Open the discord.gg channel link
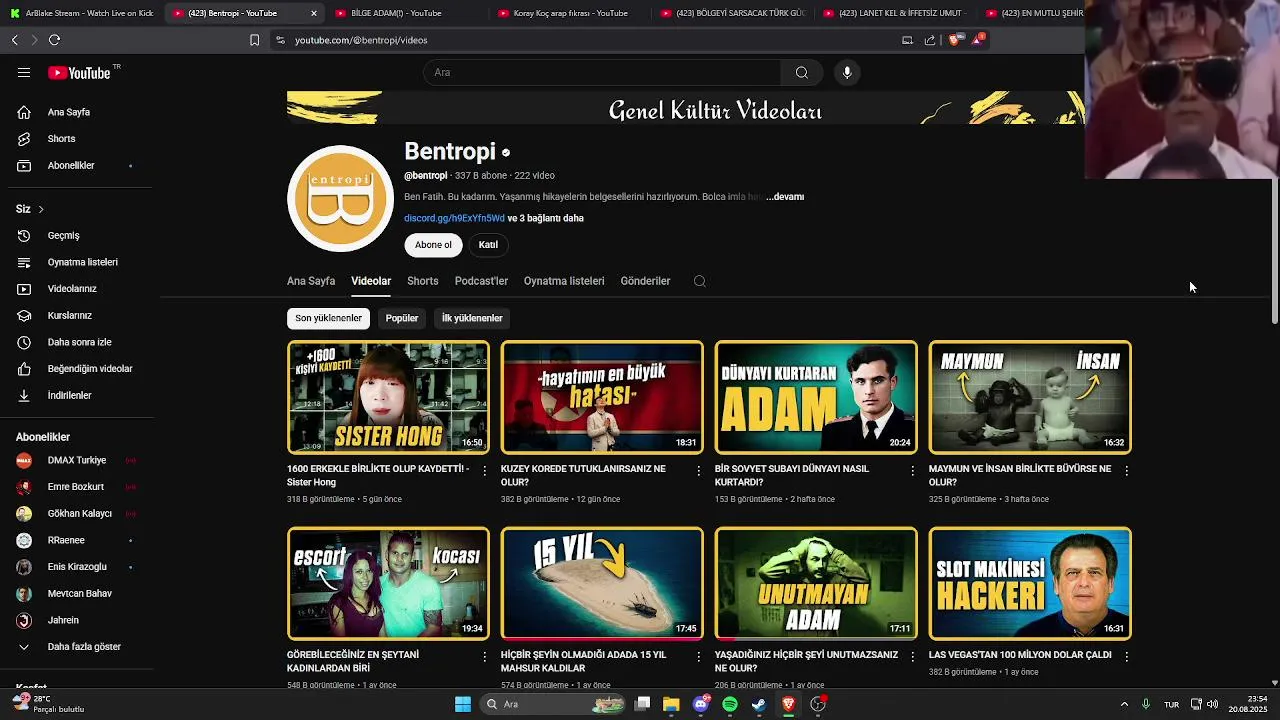Screen dimensions: 1280x720 tap(454, 218)
